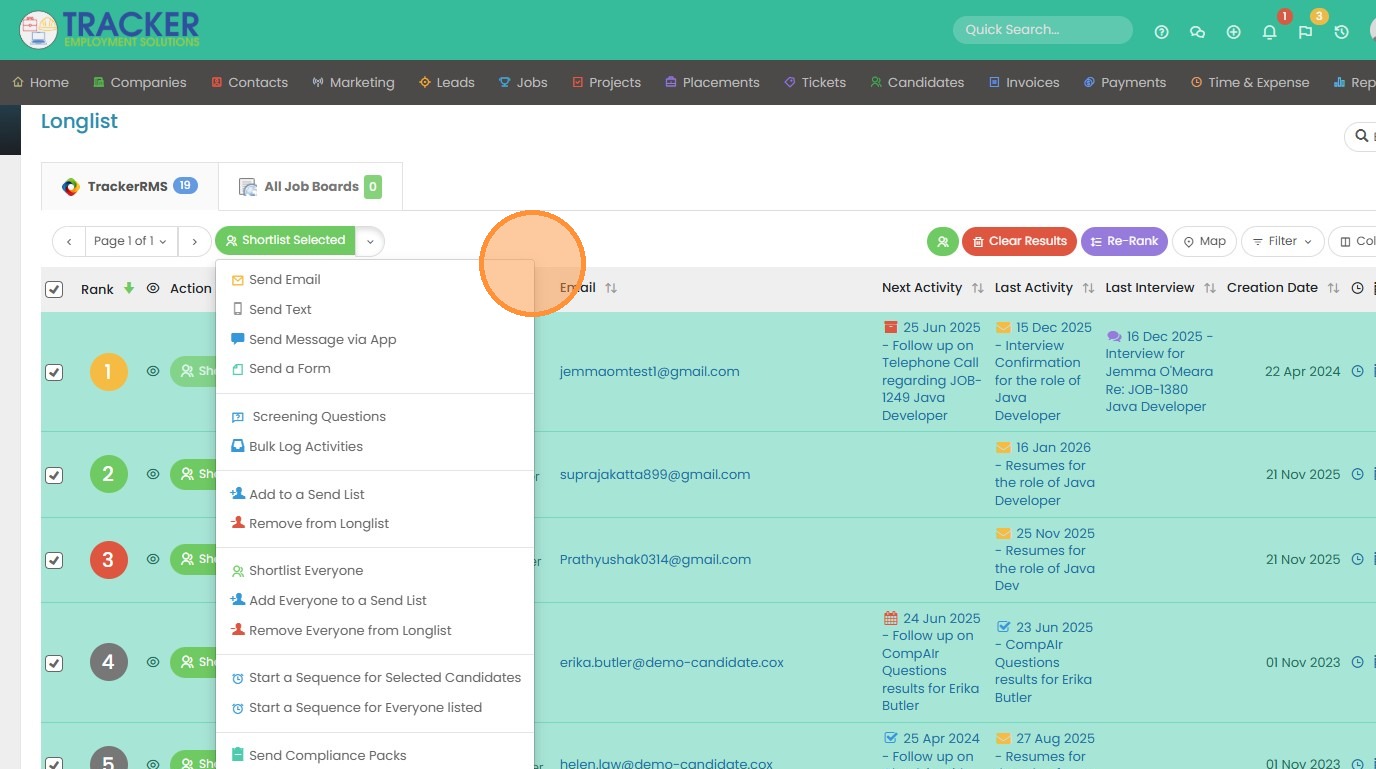The width and height of the screenshot is (1376, 769).
Task: Open the notifications bell icon
Action: (1269, 32)
